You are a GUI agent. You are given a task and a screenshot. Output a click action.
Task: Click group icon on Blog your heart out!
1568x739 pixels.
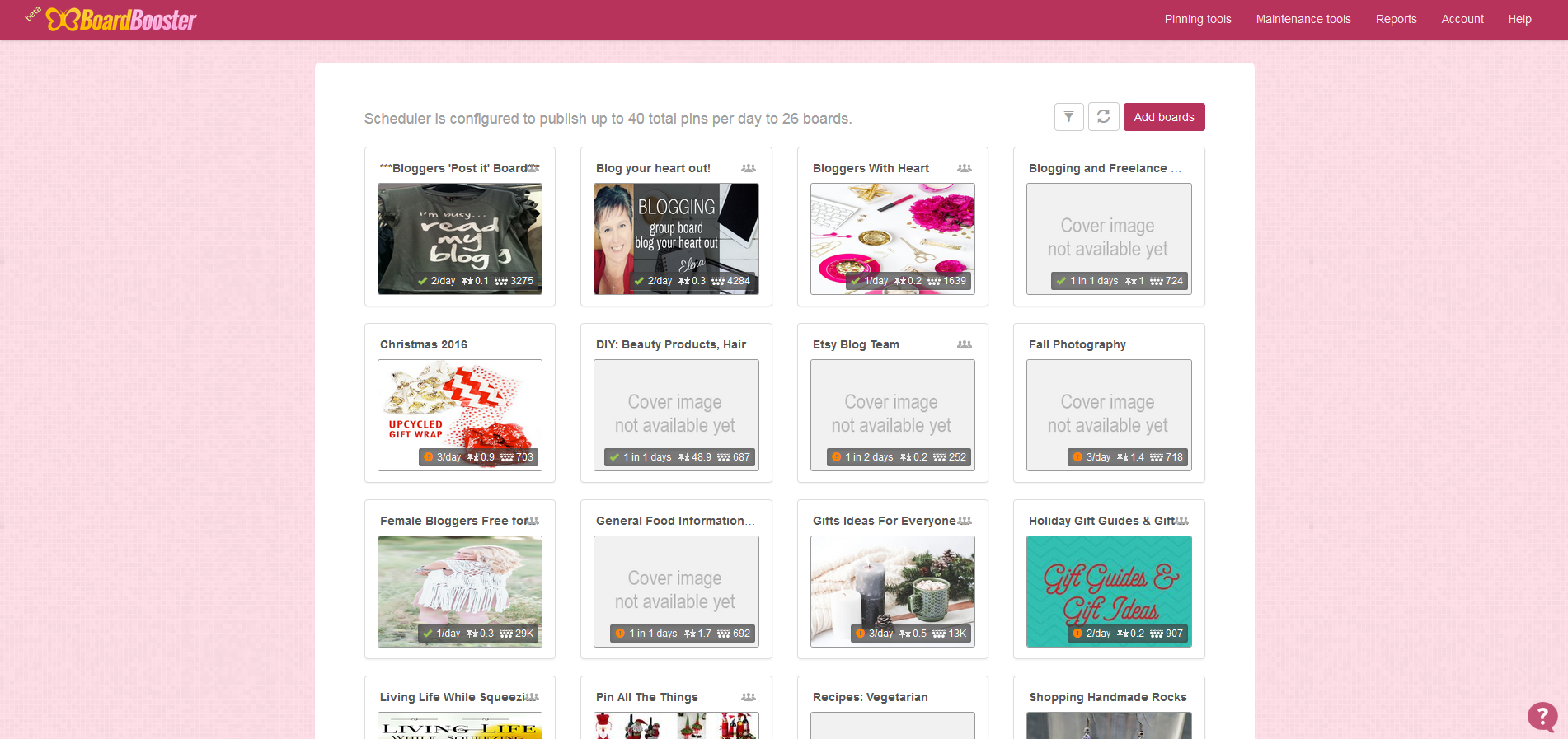748,168
